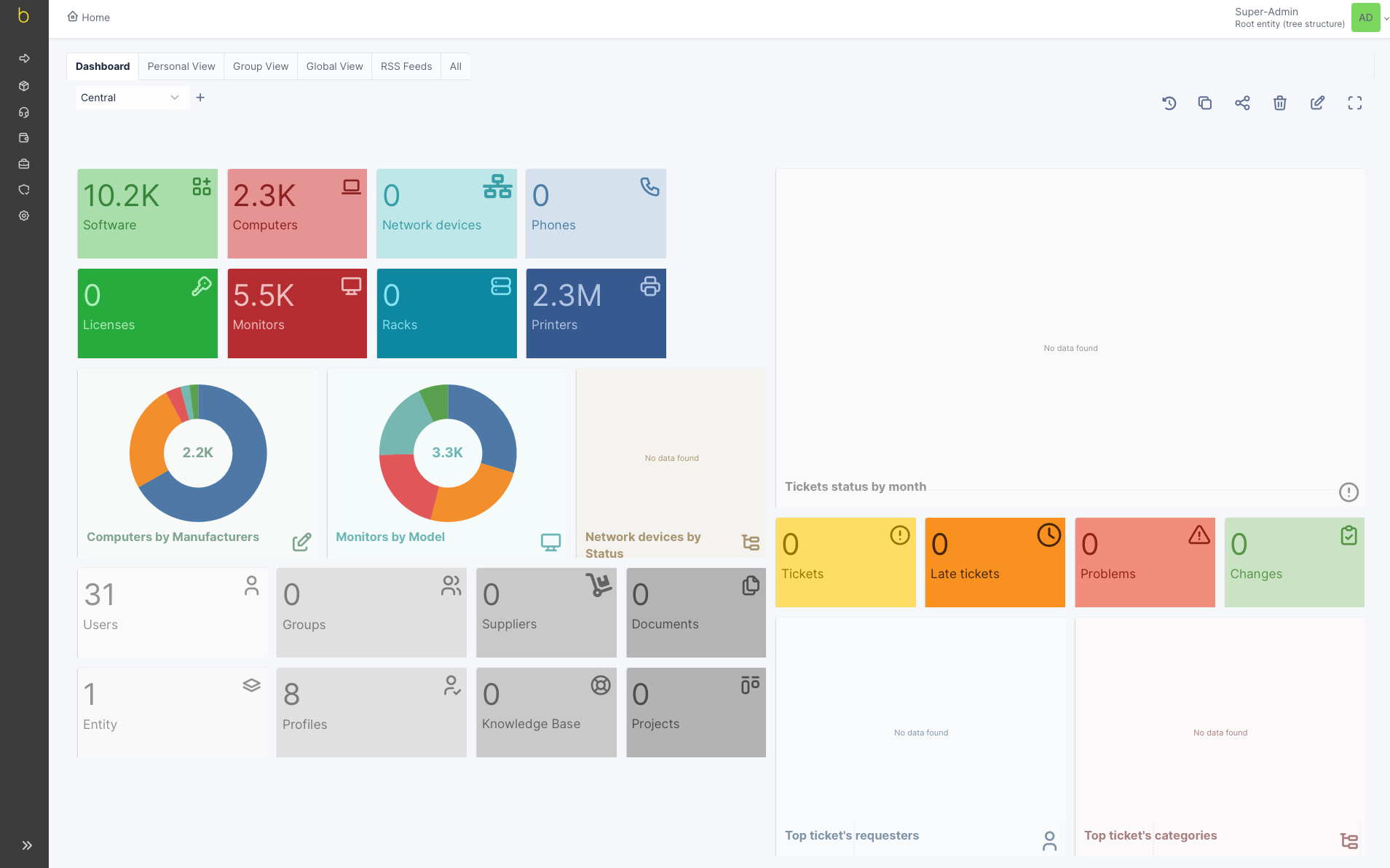Click the Home breadcrumb link

[x=89, y=17]
